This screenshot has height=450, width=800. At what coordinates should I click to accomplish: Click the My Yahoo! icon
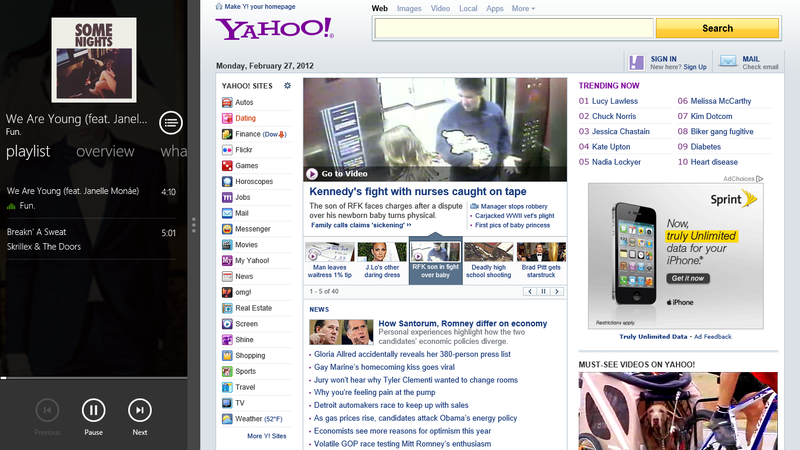(x=227, y=261)
